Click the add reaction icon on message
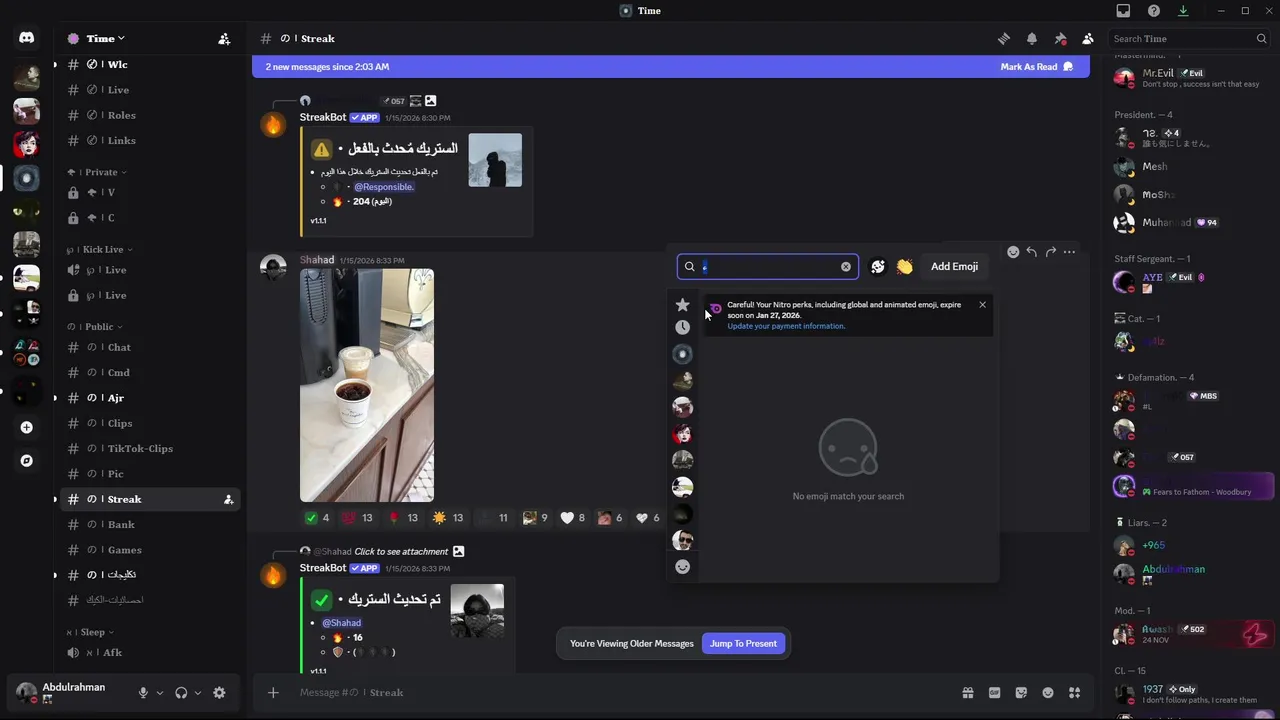This screenshot has height=720, width=1280. pyautogui.click(x=1013, y=252)
